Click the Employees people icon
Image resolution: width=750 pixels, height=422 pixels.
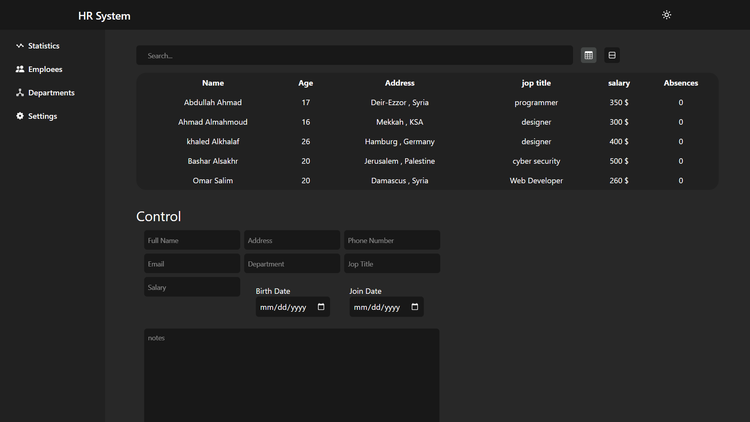[20, 70]
